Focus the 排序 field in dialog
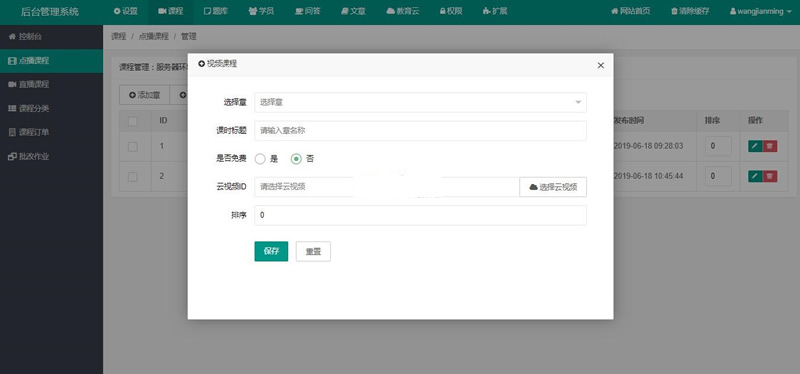Viewport: 800px width, 374px height. [x=420, y=215]
